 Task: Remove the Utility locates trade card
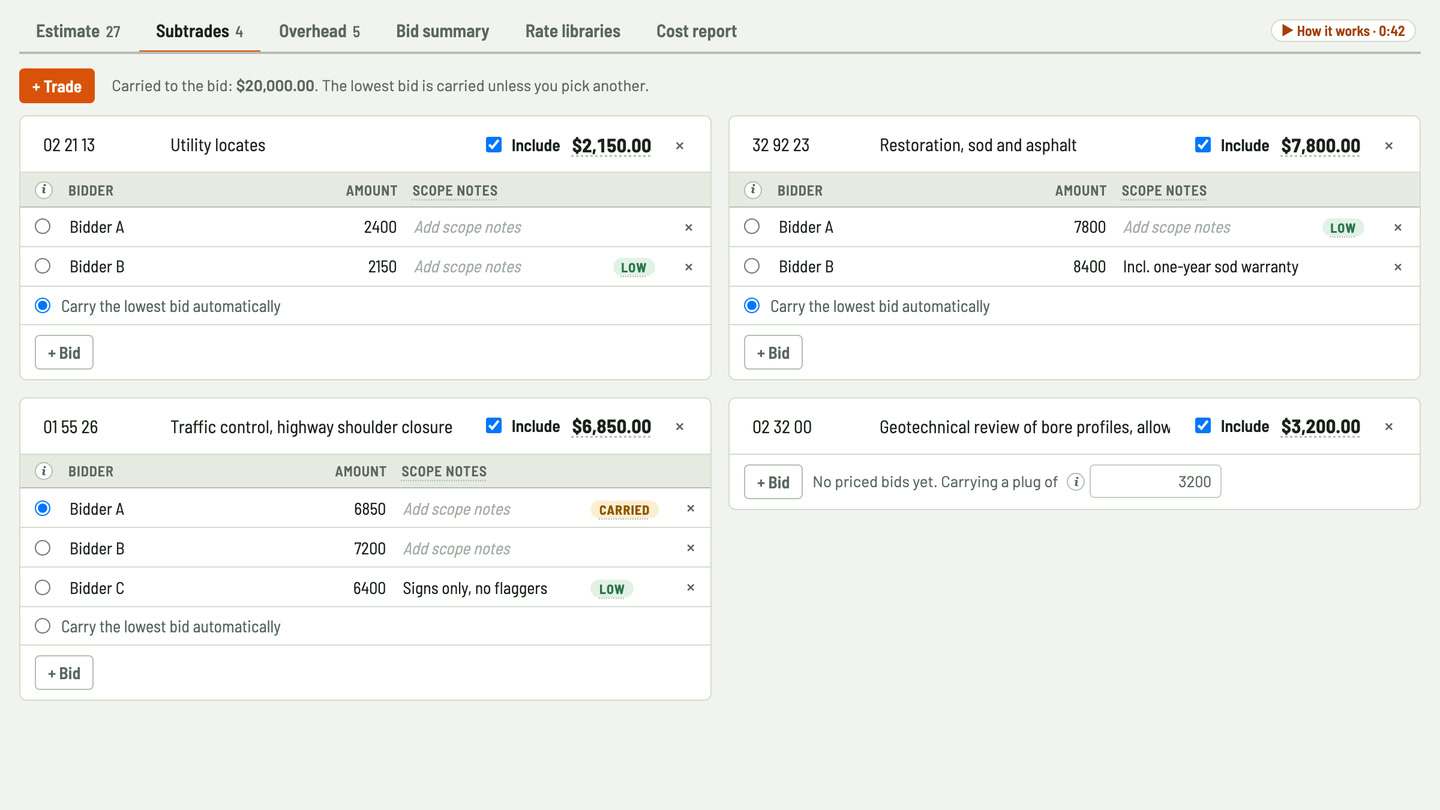[x=680, y=146]
